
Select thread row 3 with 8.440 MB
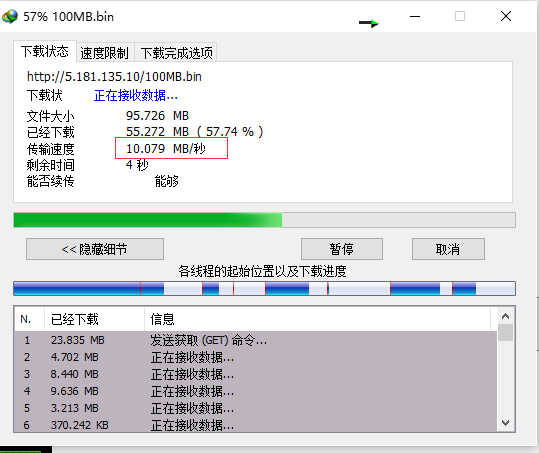point(256,374)
